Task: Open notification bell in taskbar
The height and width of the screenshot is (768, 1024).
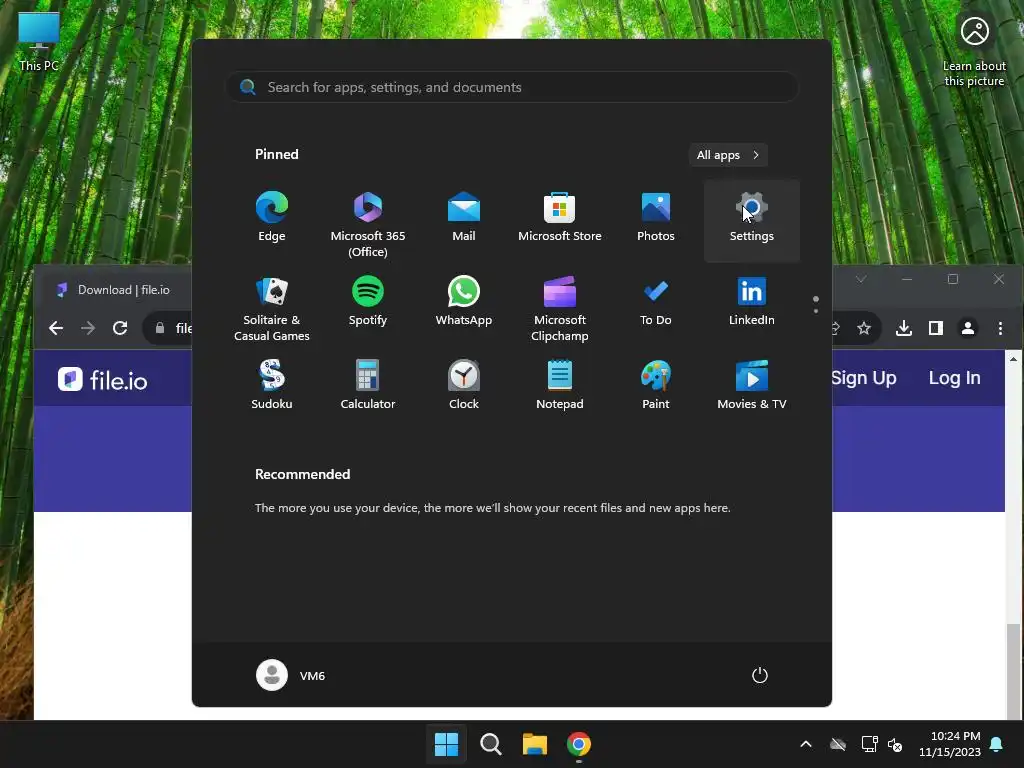Action: point(997,744)
